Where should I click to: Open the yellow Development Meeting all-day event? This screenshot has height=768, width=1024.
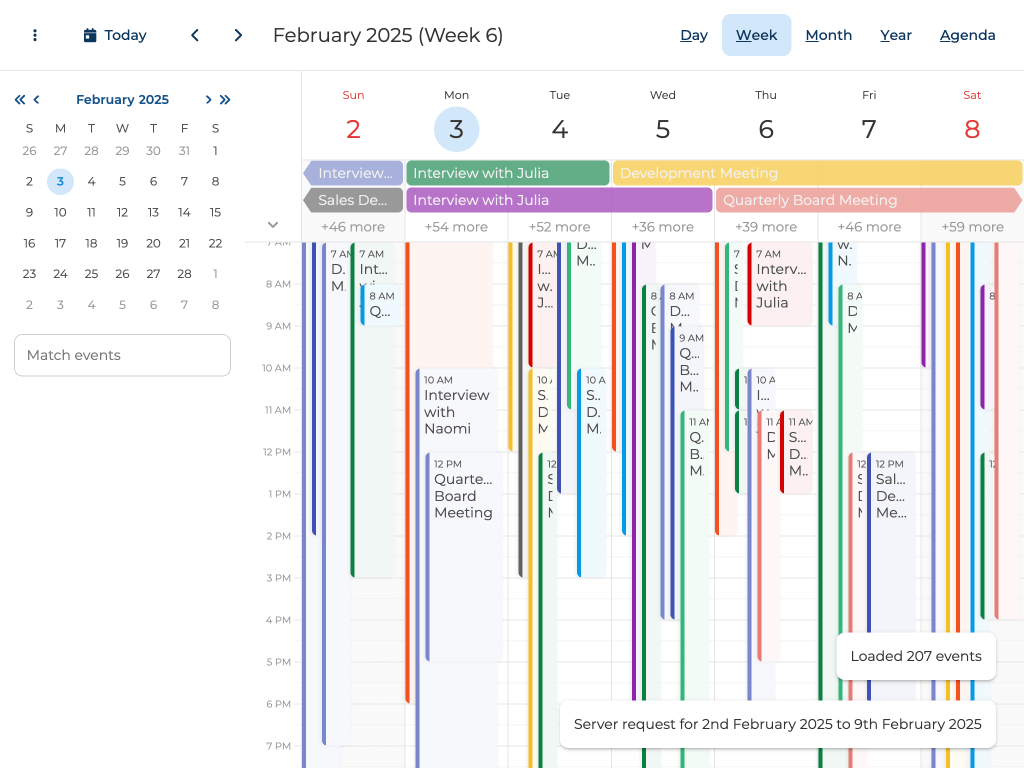coord(816,173)
